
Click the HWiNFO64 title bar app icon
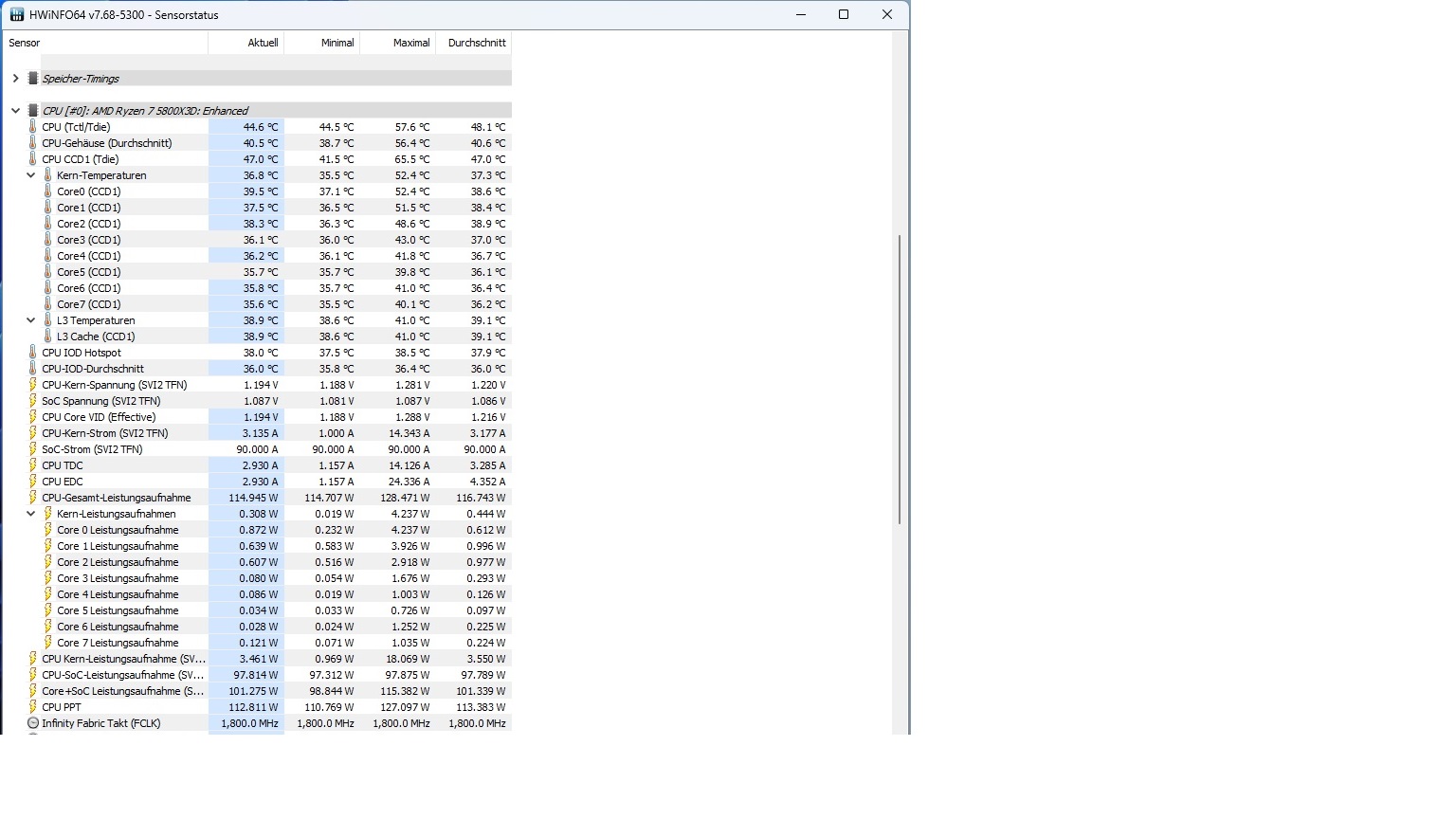(x=17, y=15)
